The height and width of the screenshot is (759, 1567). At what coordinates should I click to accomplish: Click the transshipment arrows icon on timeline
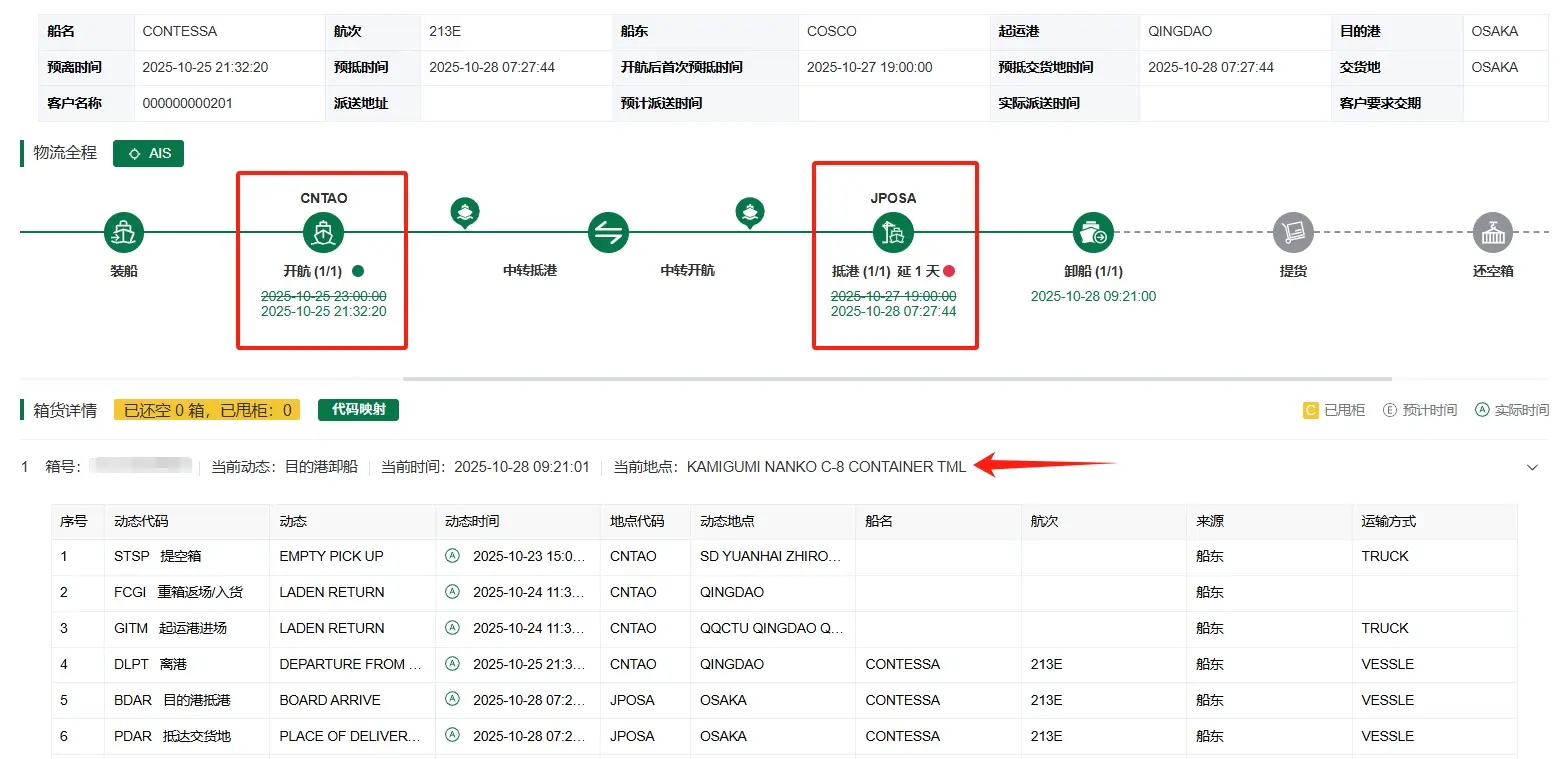point(608,233)
